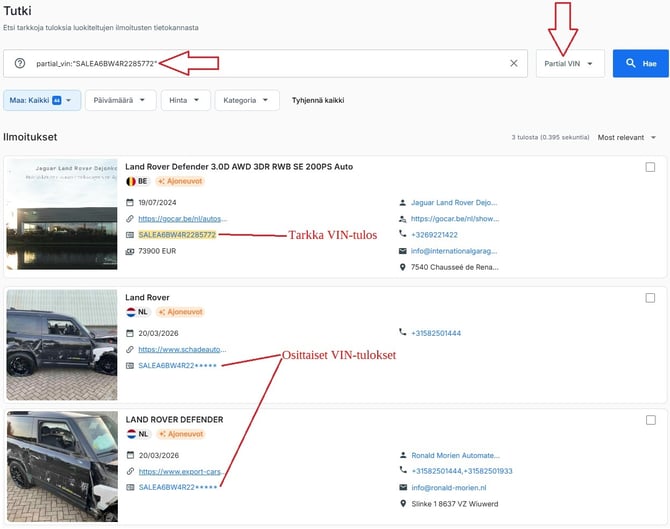This screenshot has height=529, width=670.
Task: Open the Partial VIN search type dropdown
Action: [570, 64]
